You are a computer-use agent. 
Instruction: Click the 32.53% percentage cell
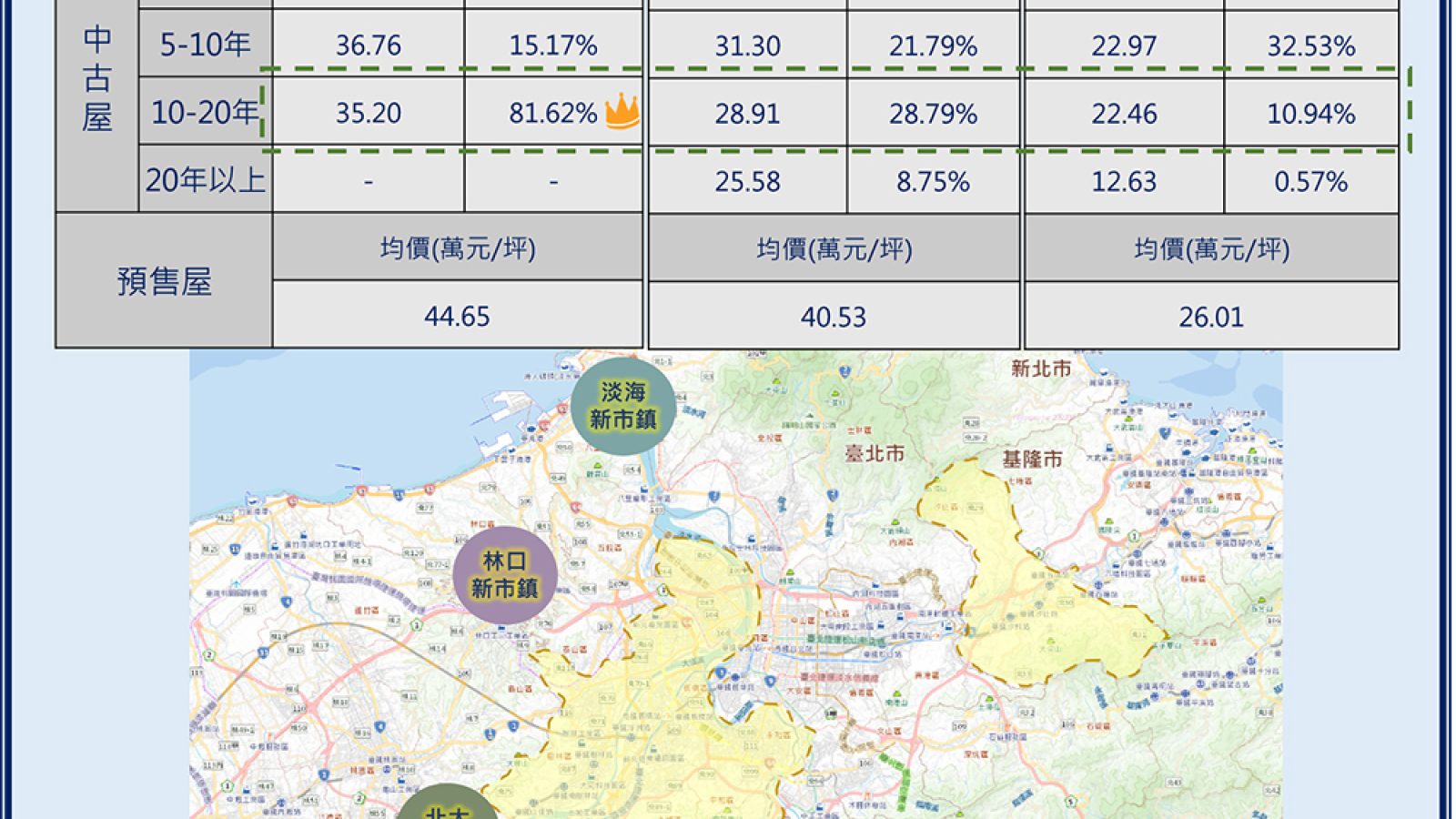[x=1310, y=45]
